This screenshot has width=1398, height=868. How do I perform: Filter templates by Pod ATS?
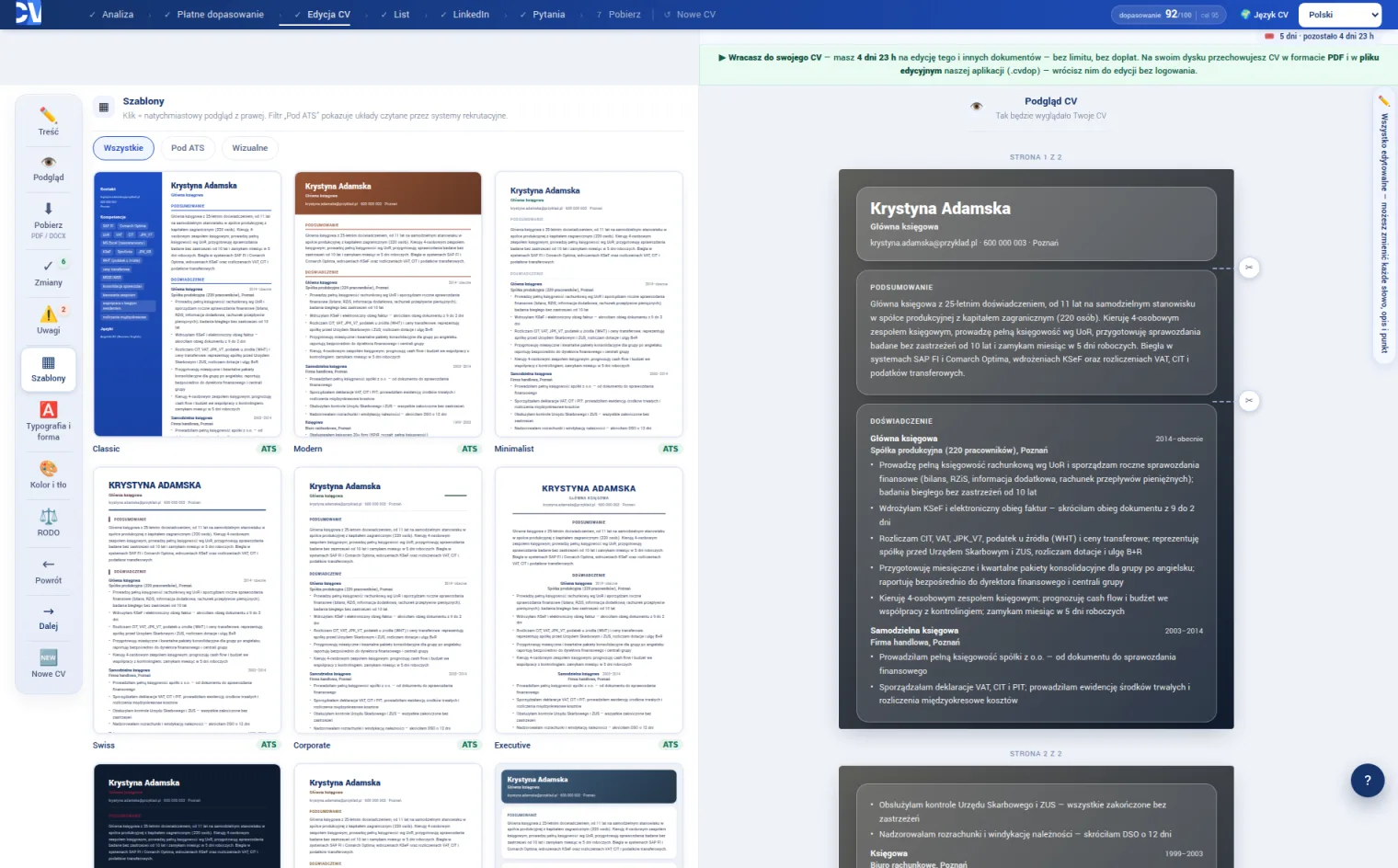189,148
